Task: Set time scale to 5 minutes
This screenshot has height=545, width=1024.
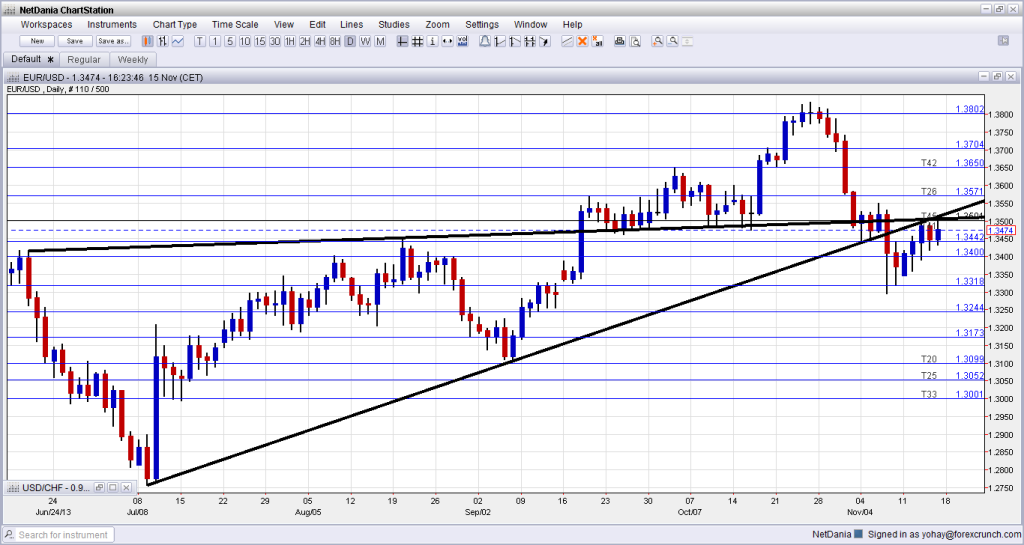Action: (230, 41)
